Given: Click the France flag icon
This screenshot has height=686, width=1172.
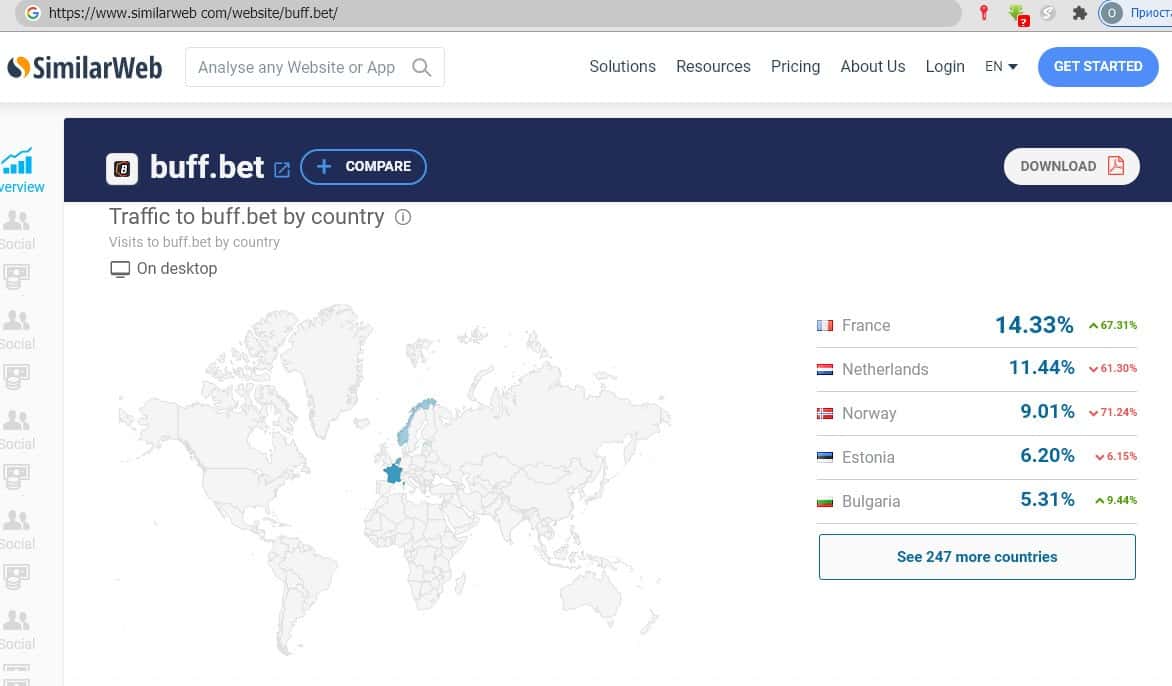Looking at the screenshot, I should pos(824,326).
